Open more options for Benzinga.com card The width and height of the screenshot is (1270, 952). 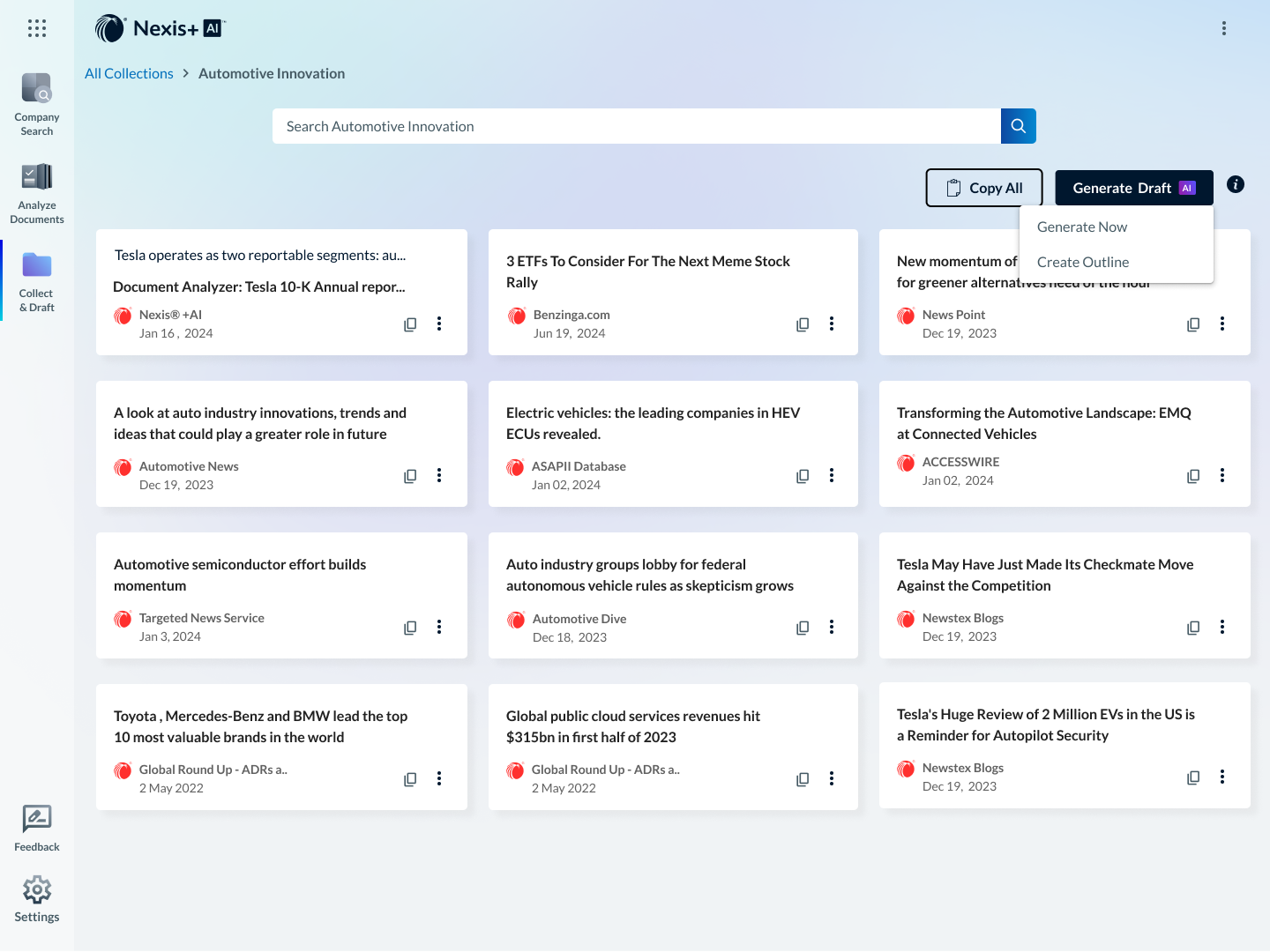point(832,324)
